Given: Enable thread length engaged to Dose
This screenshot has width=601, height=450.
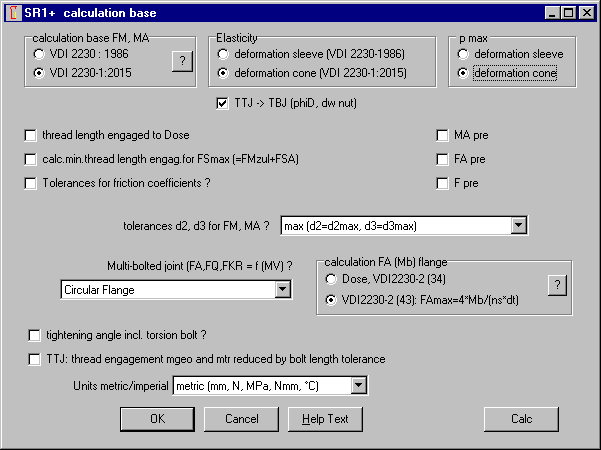Looking at the screenshot, I should 31,134.
